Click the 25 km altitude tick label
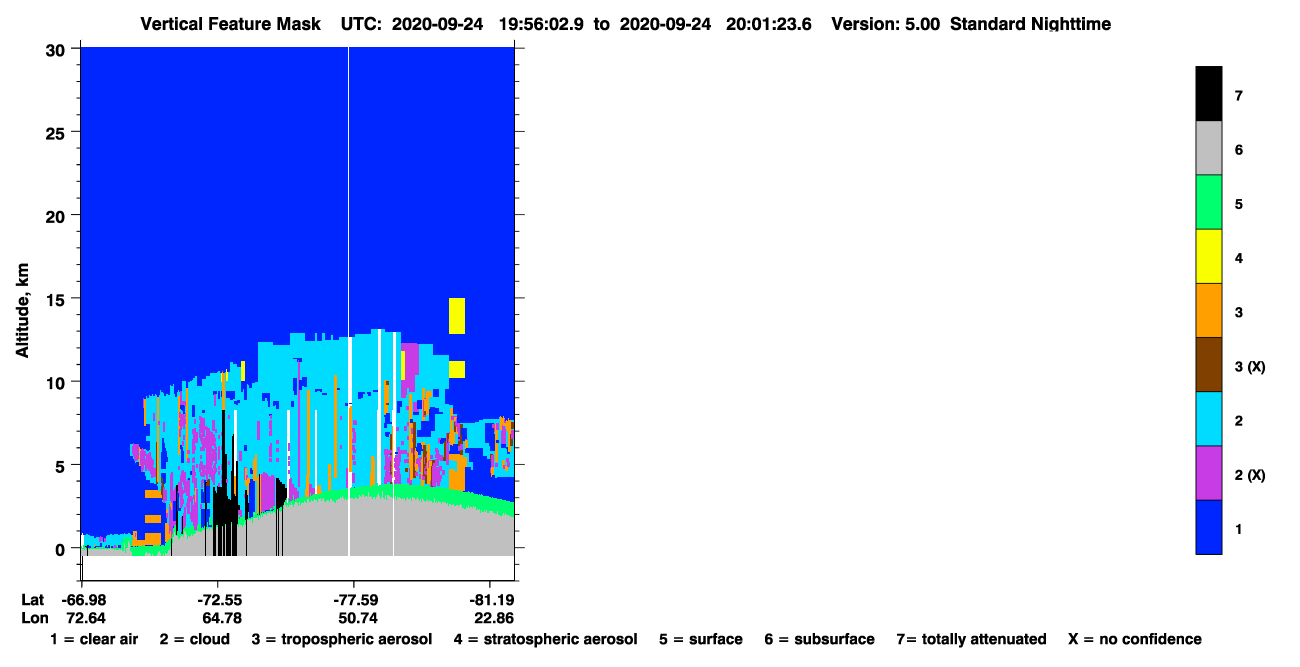This screenshot has width=1300, height=667. [57, 132]
